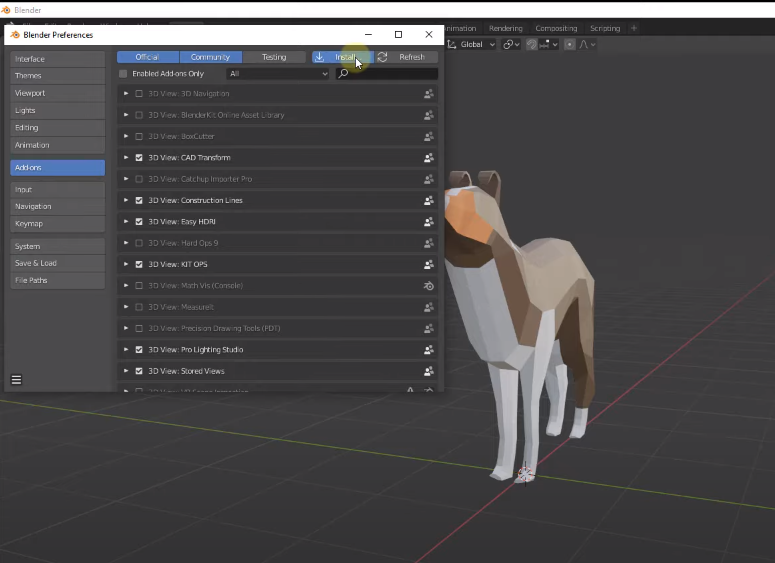Toggle the Official add-ons filter
The height and width of the screenshot is (563, 775).
(x=148, y=57)
